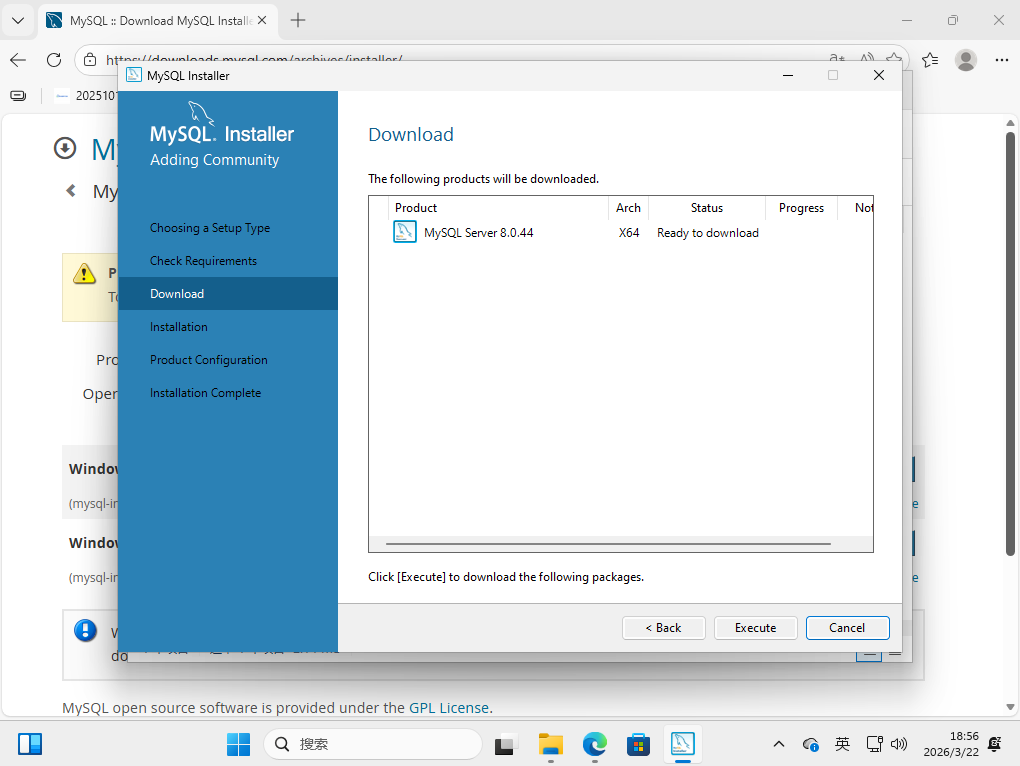Click horizontal scrollbar of product list
This screenshot has height=766, width=1020.
pyautogui.click(x=608, y=544)
